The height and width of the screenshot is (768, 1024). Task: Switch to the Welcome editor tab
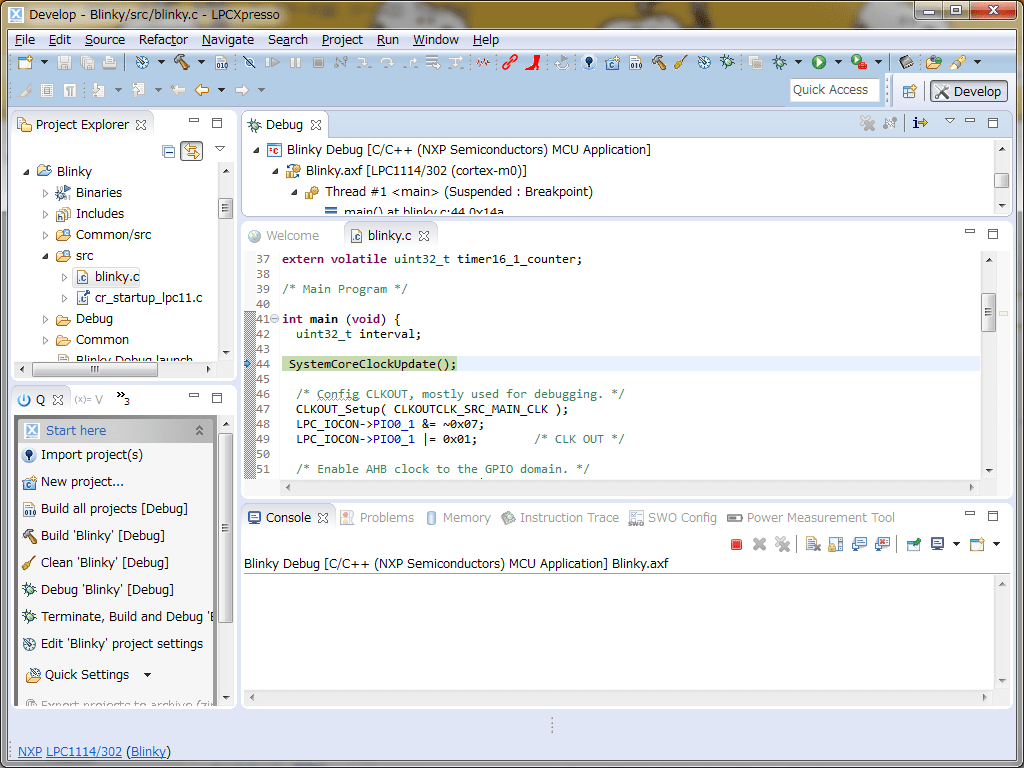284,236
